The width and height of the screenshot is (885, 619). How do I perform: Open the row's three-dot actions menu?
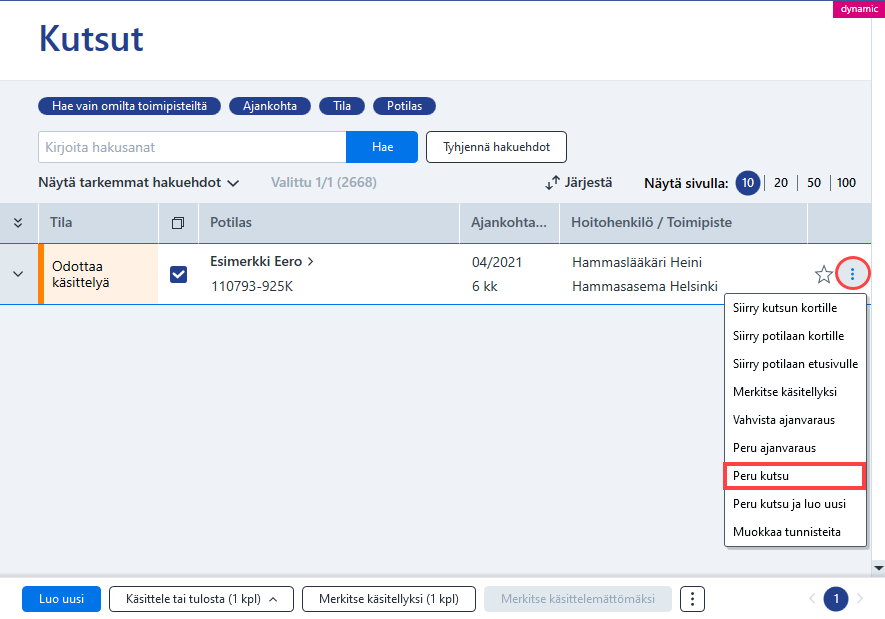852,274
